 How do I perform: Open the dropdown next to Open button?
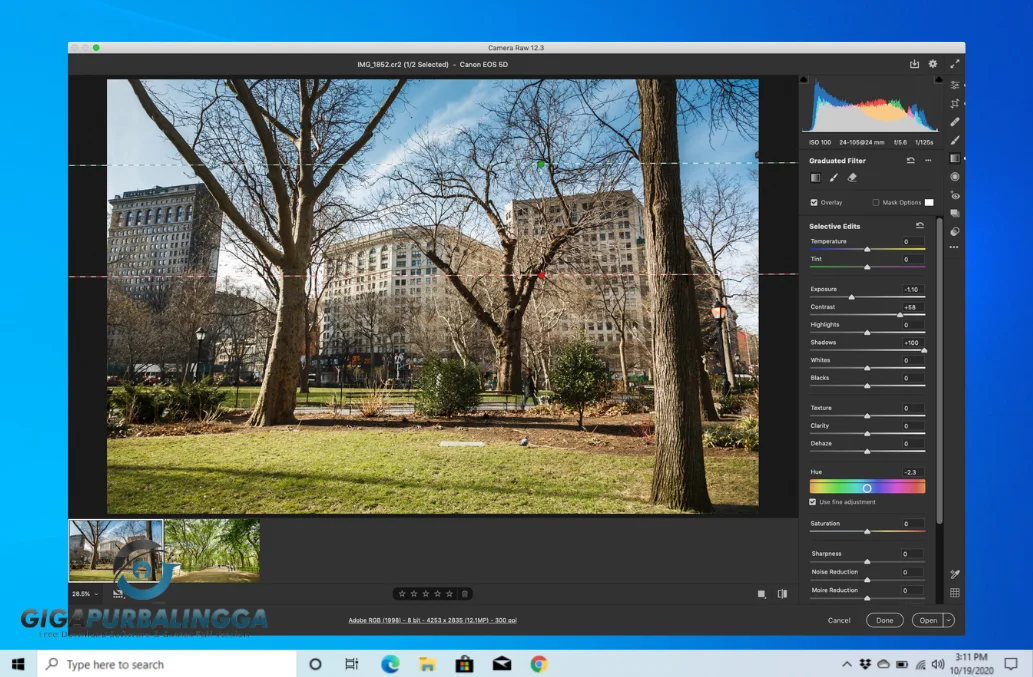tap(948, 620)
